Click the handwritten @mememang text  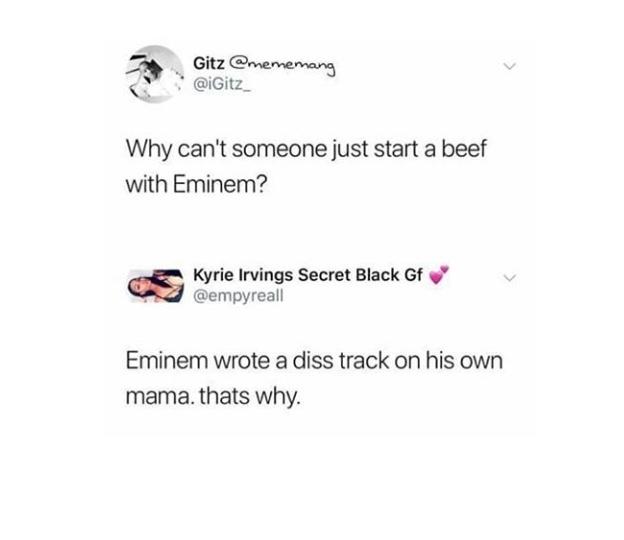coord(283,66)
